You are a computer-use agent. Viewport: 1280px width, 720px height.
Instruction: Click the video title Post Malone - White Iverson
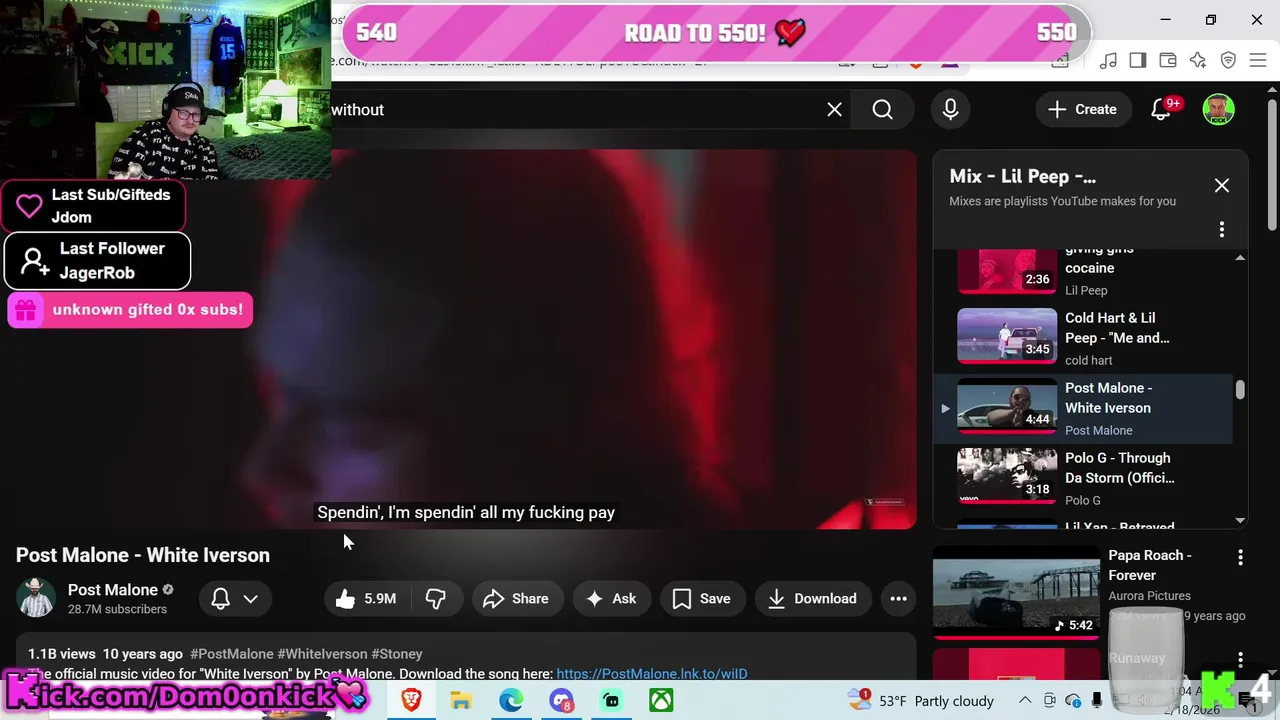143,555
